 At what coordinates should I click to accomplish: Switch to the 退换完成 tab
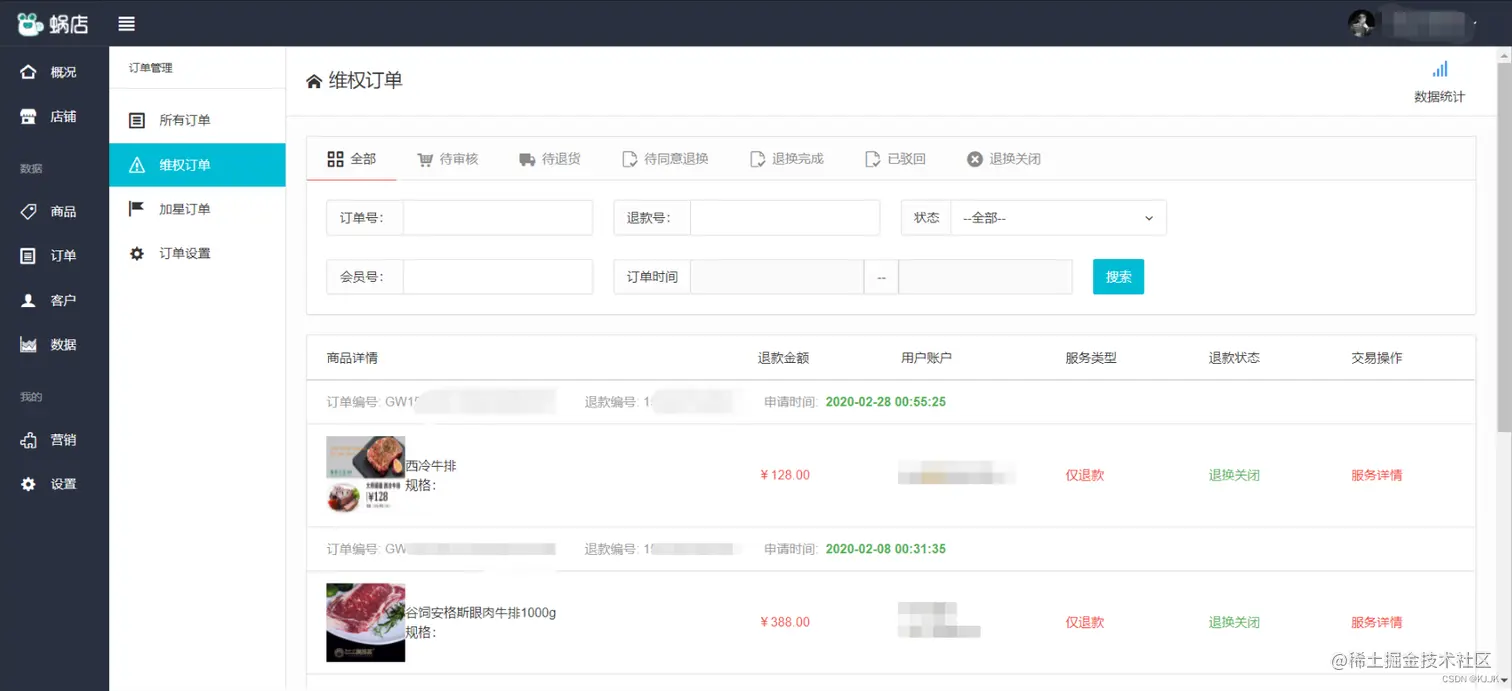(787, 159)
